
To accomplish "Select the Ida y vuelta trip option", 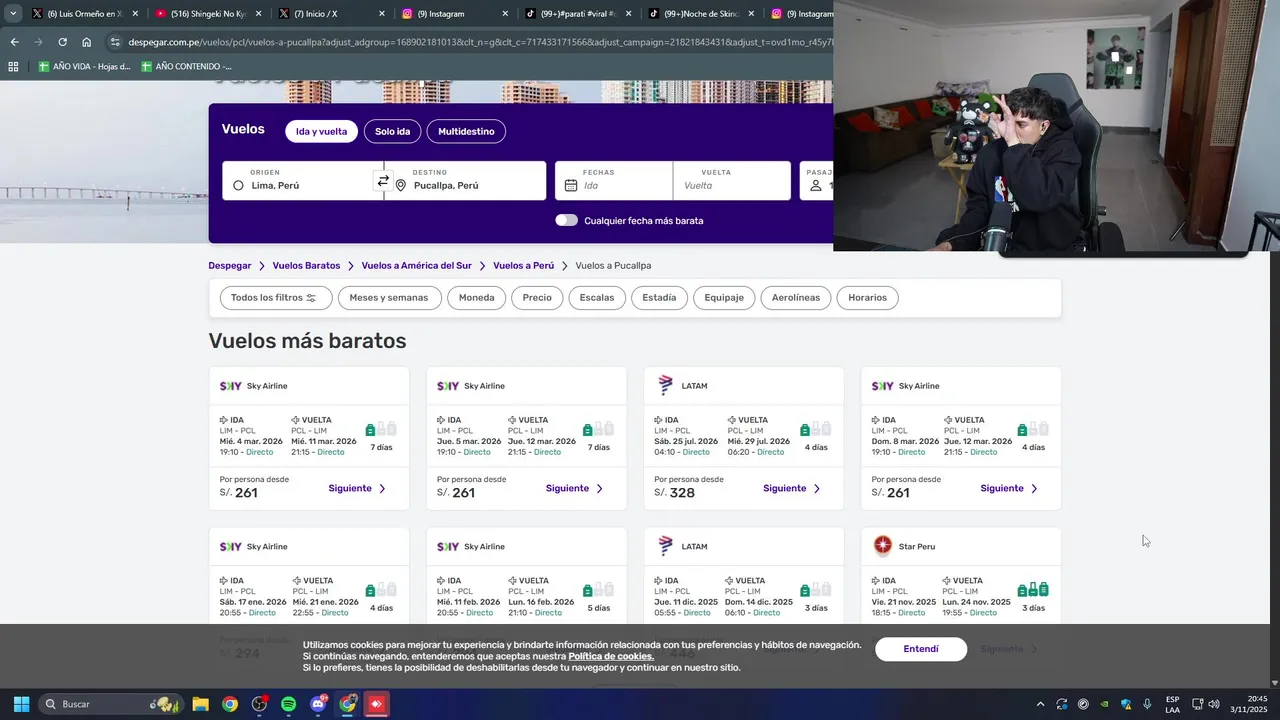I will coord(321,131).
